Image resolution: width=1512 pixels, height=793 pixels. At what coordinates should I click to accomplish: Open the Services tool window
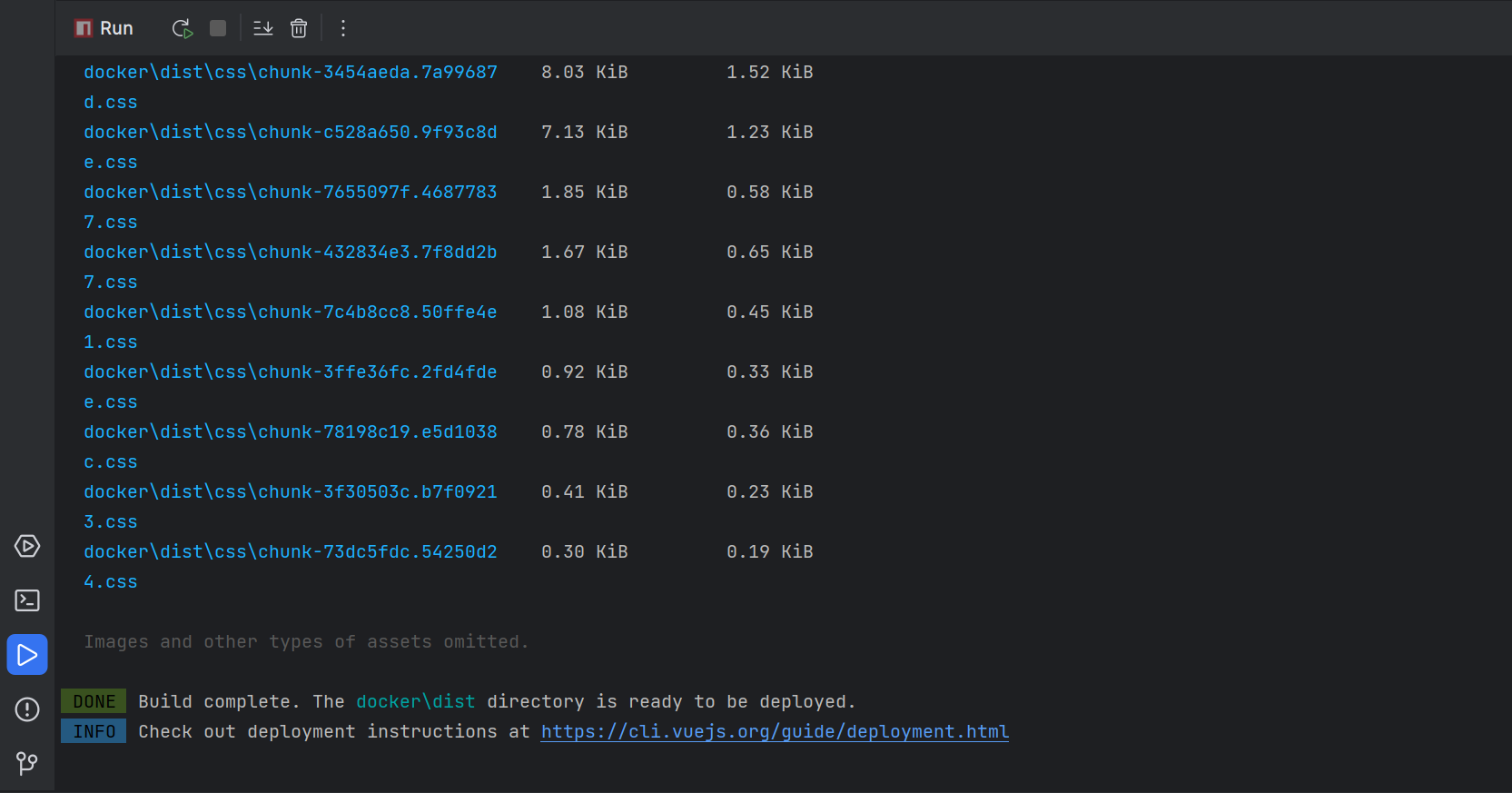[27, 546]
